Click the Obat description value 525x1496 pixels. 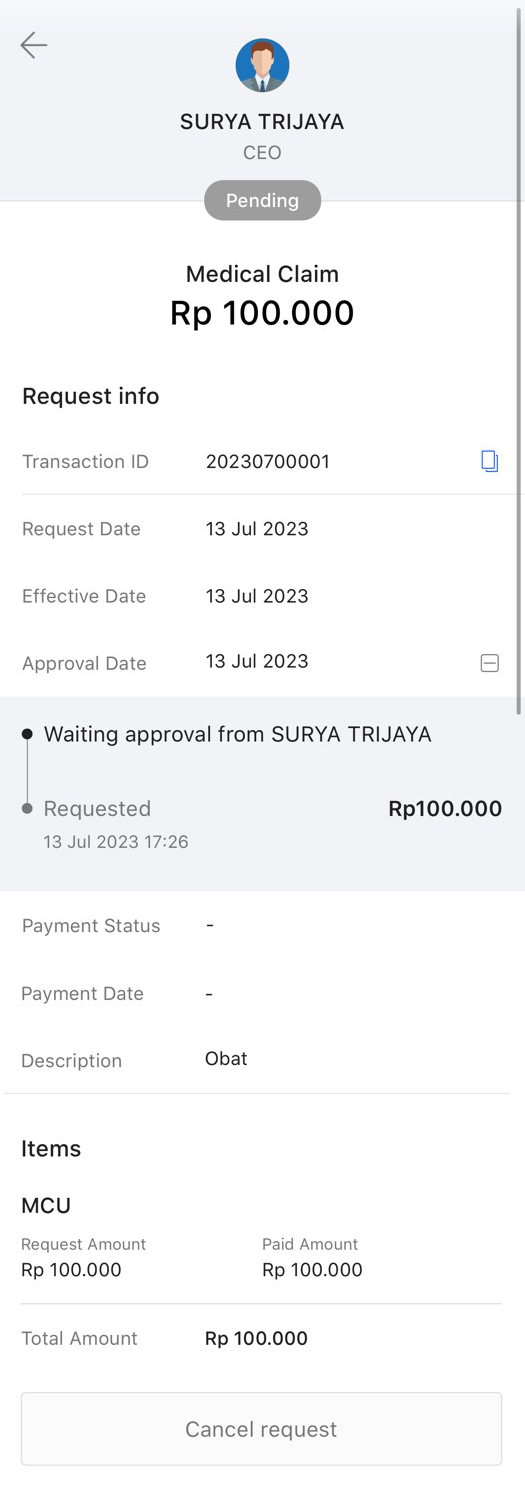point(226,1058)
